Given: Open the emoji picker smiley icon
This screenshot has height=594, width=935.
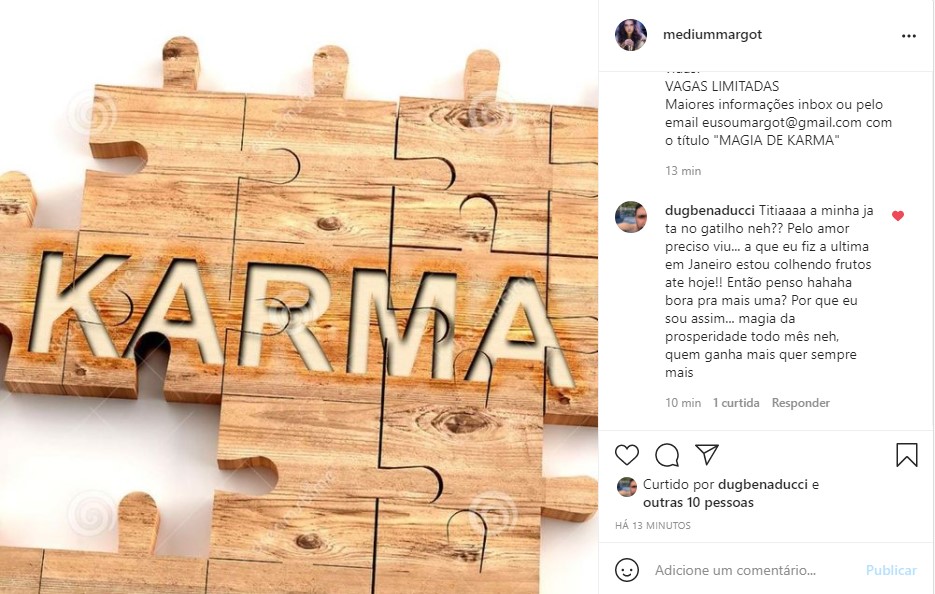Looking at the screenshot, I should (x=627, y=570).
